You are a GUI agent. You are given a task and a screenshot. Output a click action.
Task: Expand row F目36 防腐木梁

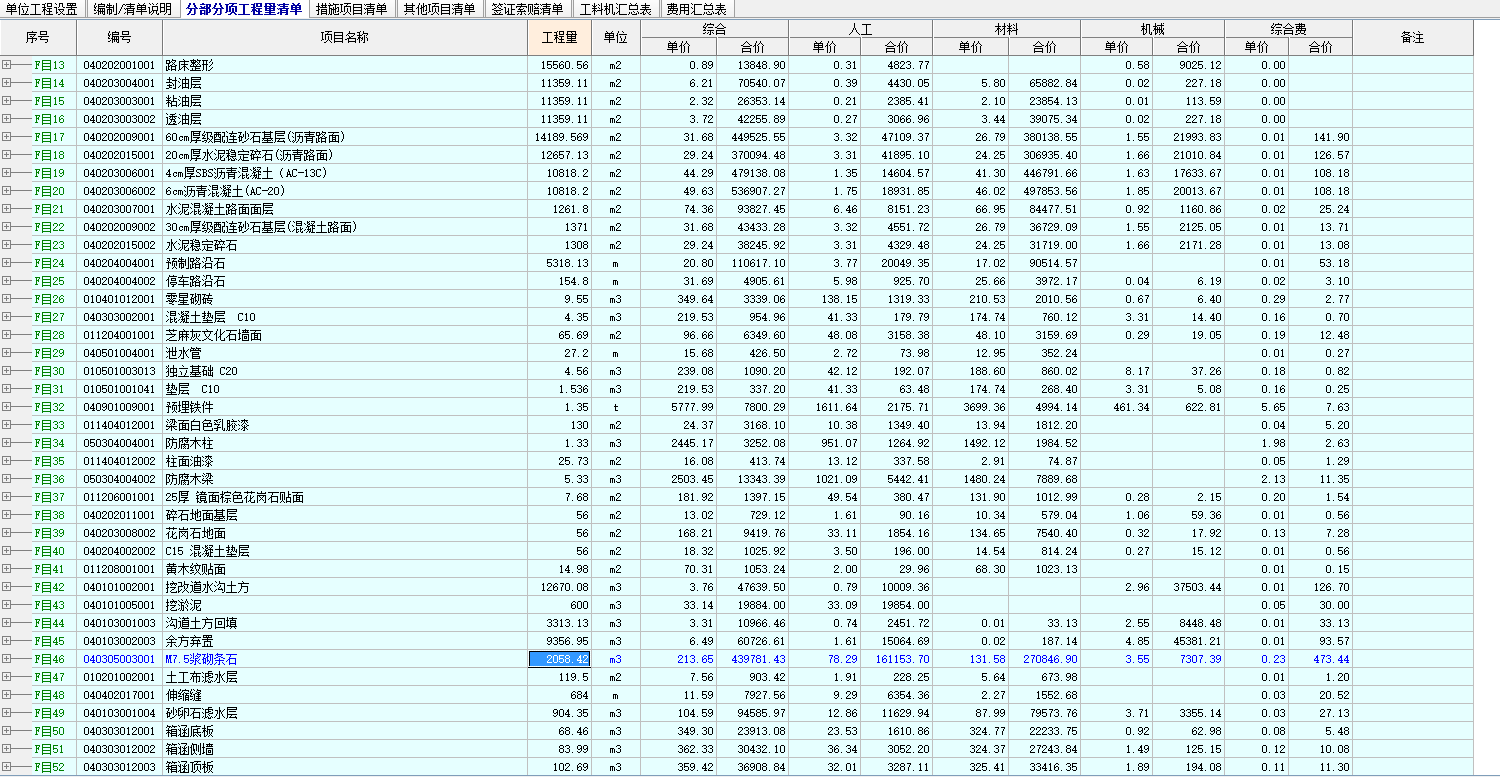(x=6, y=479)
